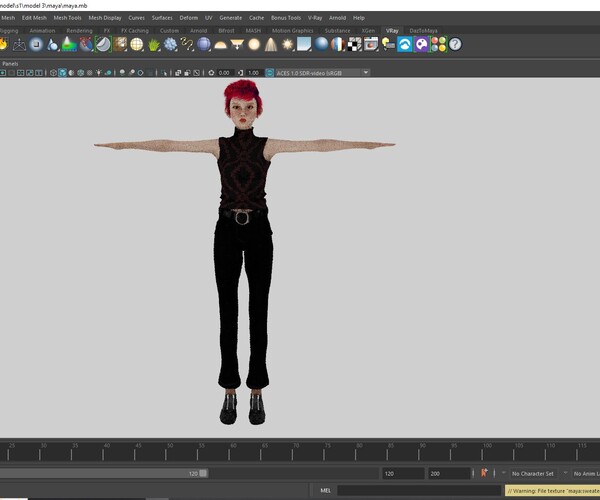Toggle the view transform button beside ACES

click(x=270, y=73)
